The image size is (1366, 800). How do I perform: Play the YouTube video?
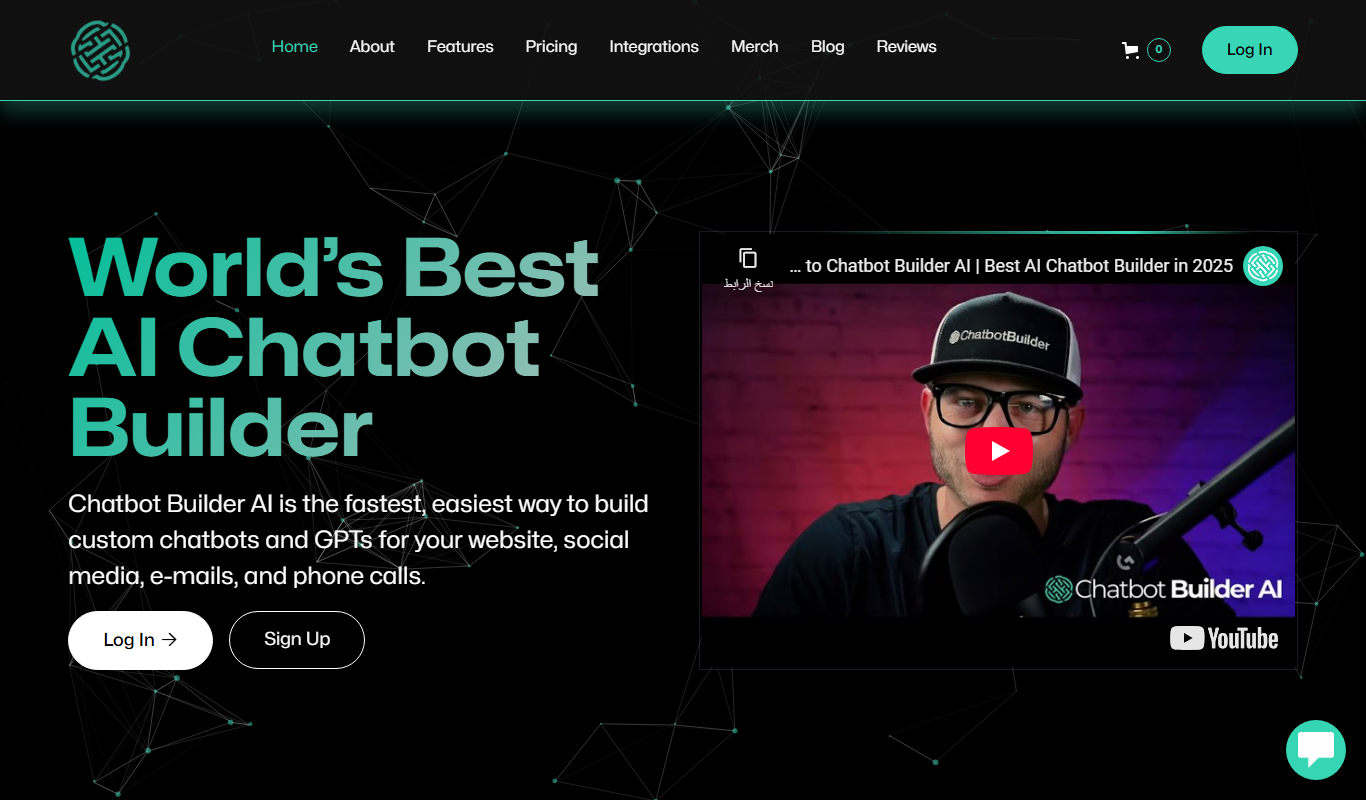(x=999, y=451)
